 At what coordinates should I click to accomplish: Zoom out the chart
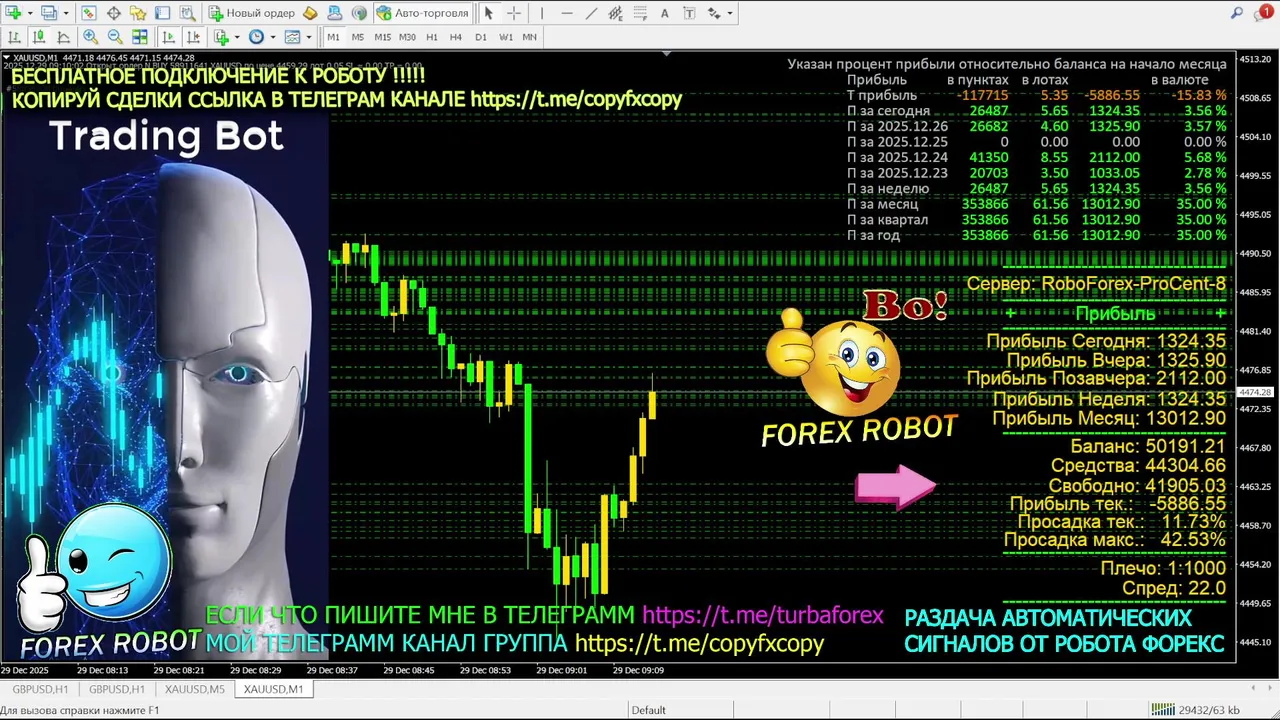115,37
